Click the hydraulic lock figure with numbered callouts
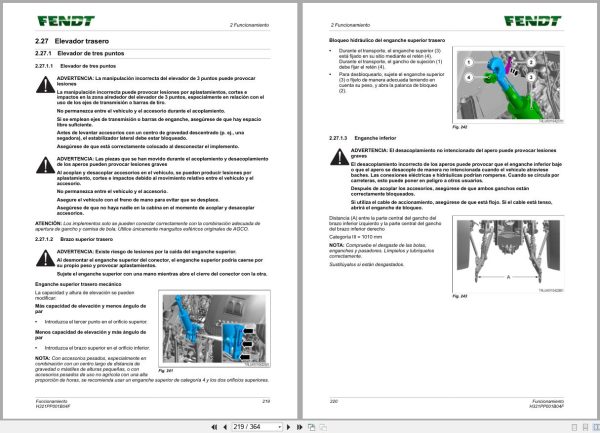 point(508,85)
